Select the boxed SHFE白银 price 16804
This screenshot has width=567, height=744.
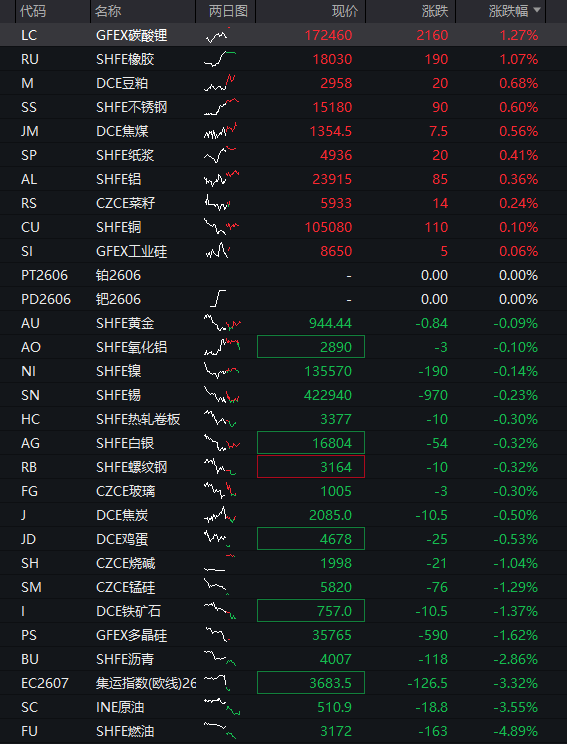click(x=311, y=443)
